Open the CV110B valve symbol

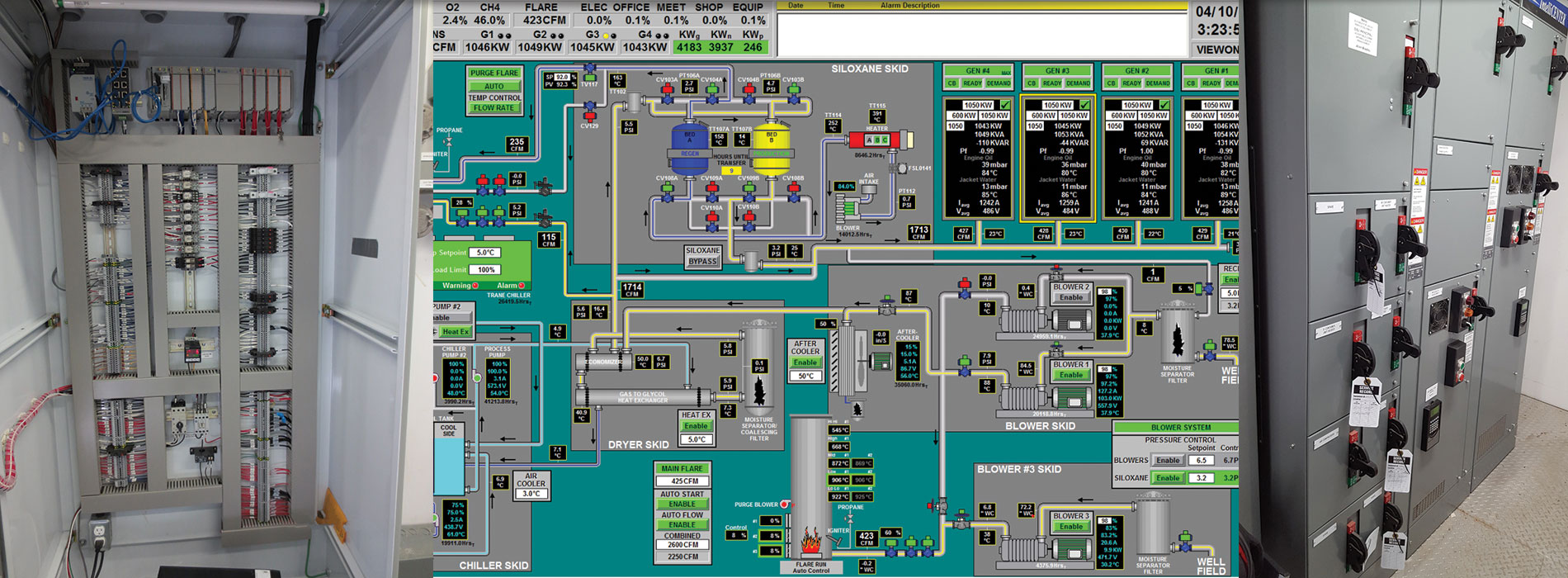[x=749, y=220]
